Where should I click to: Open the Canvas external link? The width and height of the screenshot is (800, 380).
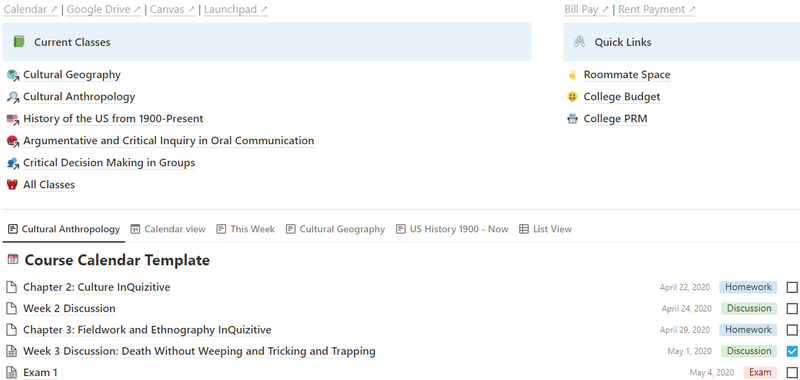click(x=172, y=9)
